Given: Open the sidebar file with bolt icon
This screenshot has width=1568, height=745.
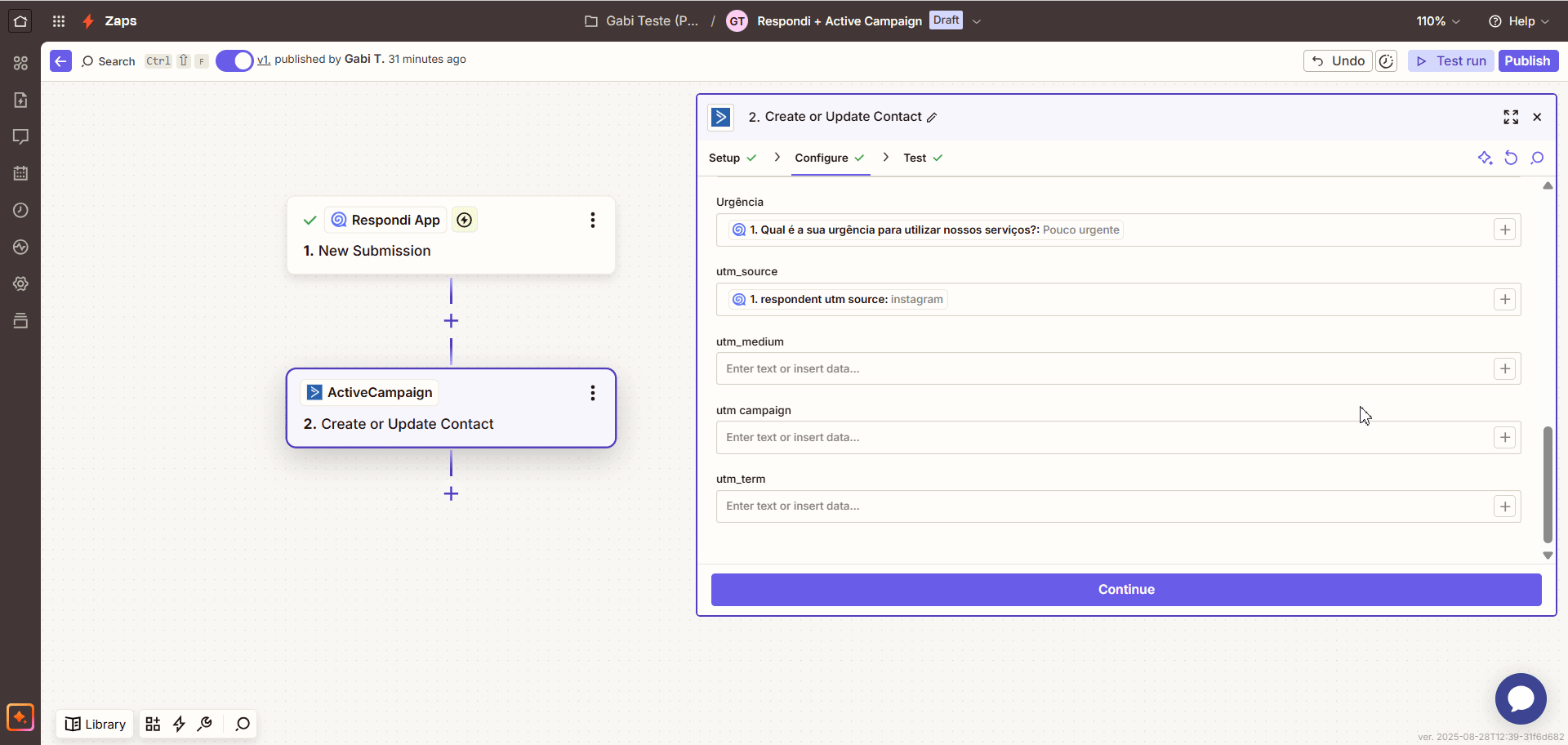Looking at the screenshot, I should [x=20, y=100].
